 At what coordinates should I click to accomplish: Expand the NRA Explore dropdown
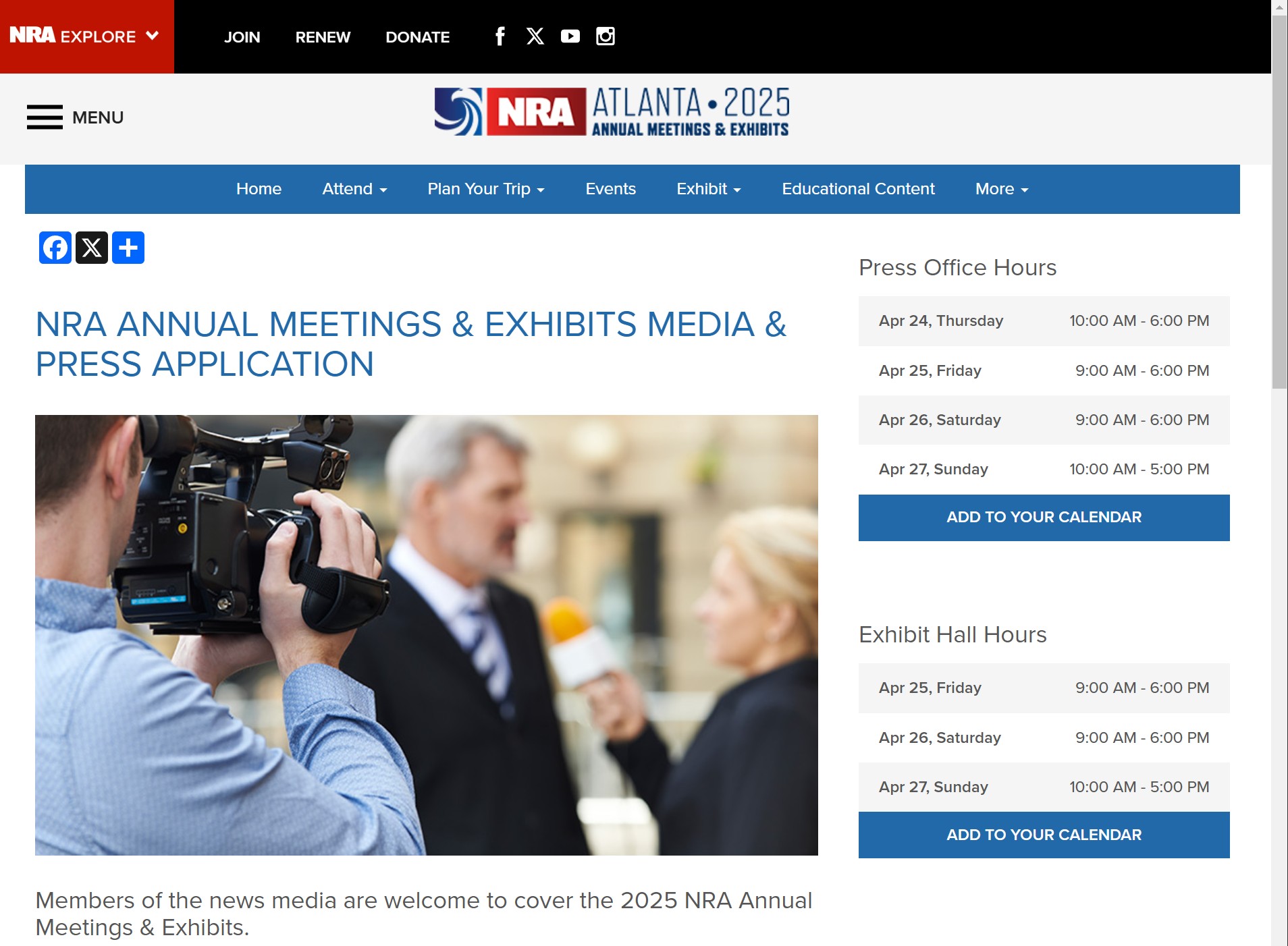(x=86, y=36)
